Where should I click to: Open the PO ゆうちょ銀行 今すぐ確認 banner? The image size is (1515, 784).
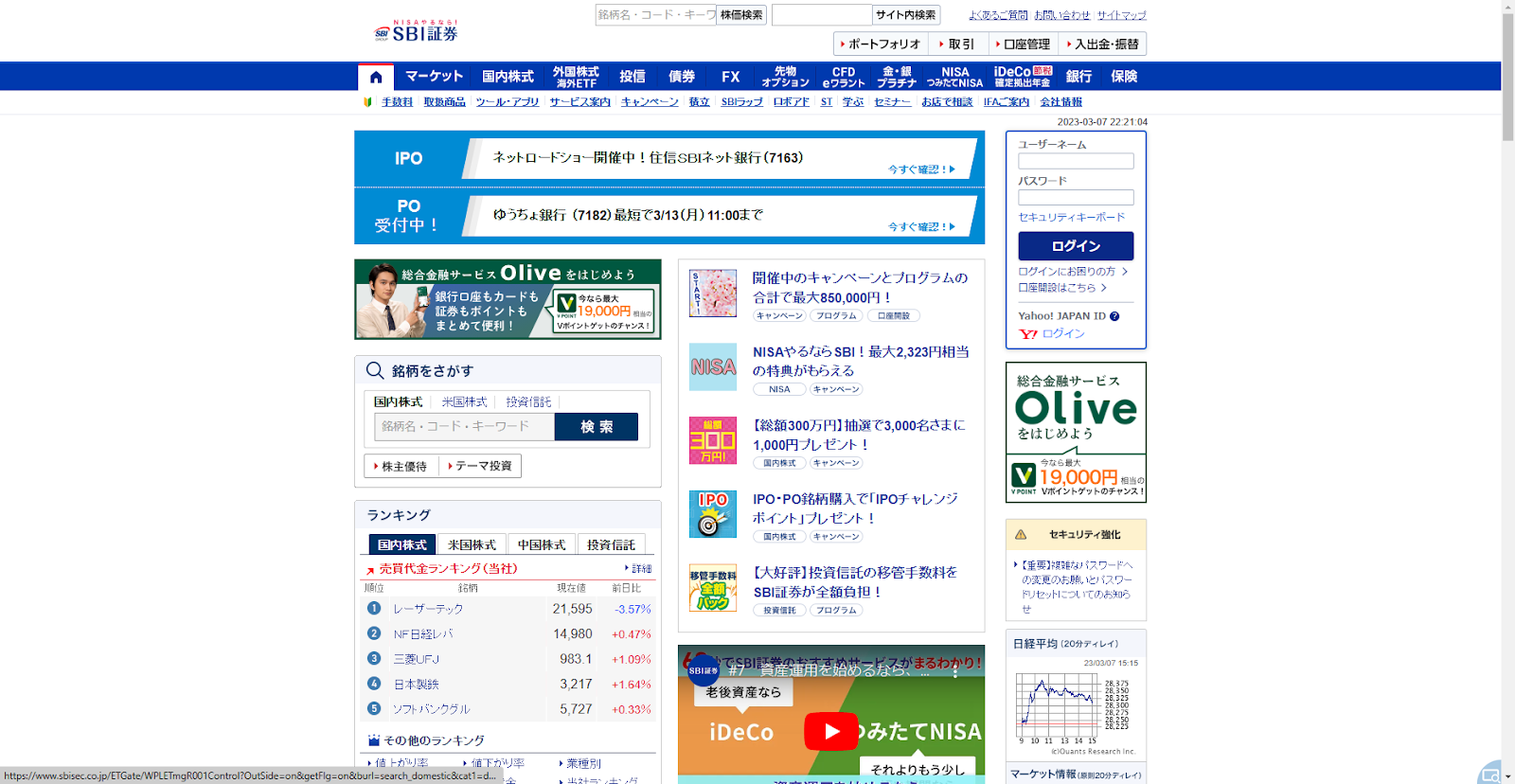click(x=669, y=216)
